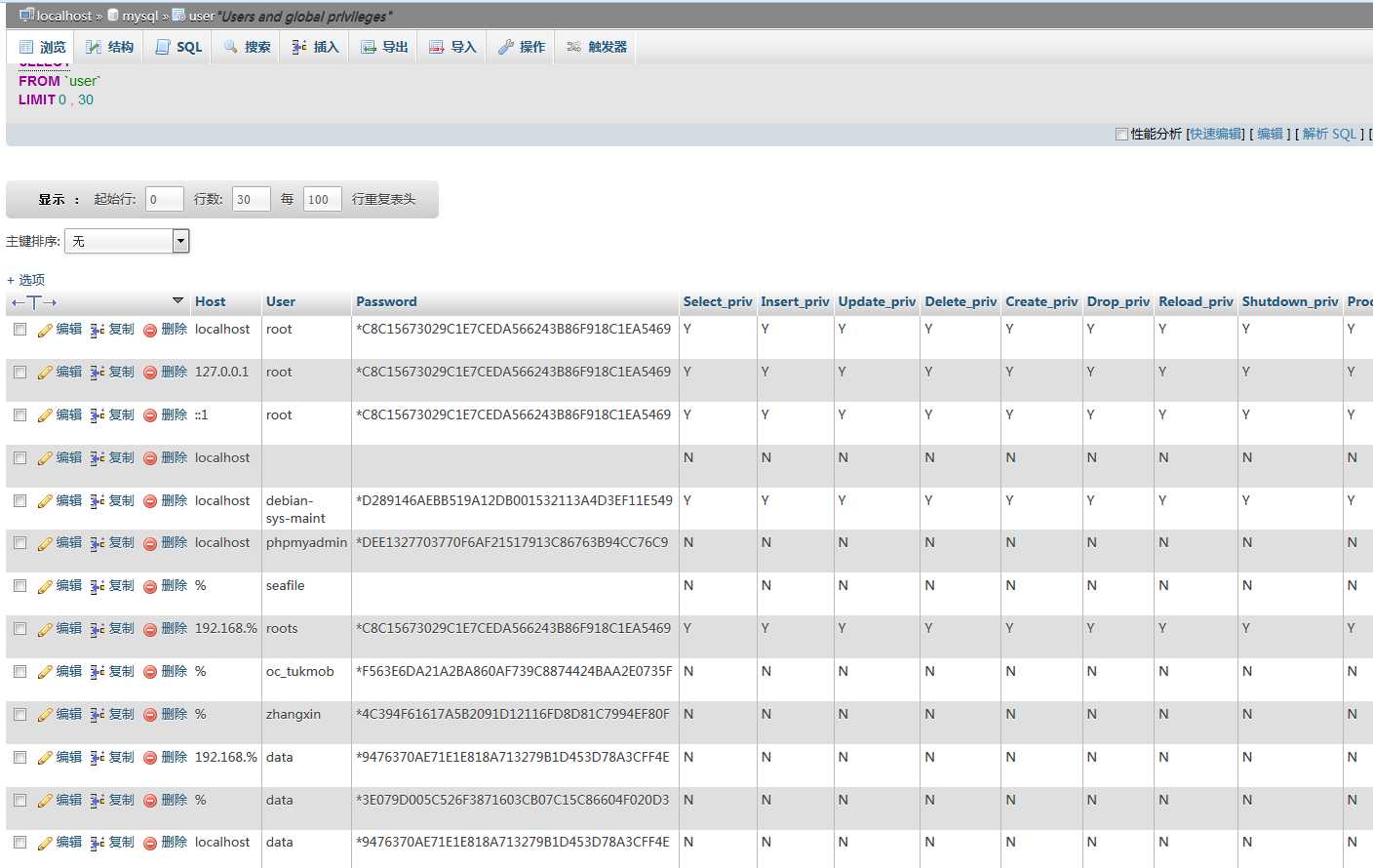Click copy icon for localhost root row
This screenshot has height=868, width=1373.
pos(98,330)
